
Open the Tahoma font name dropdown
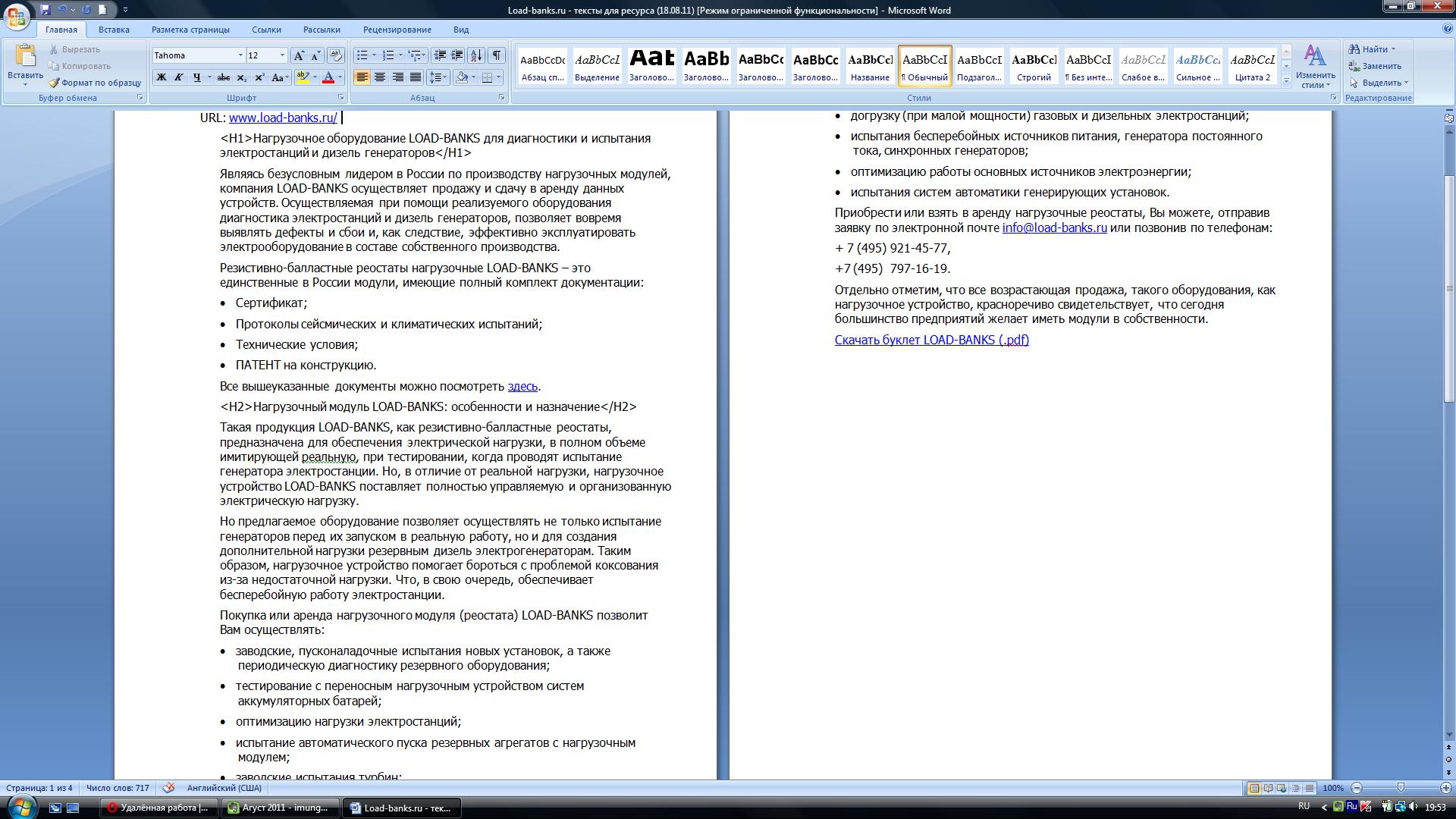(x=240, y=55)
